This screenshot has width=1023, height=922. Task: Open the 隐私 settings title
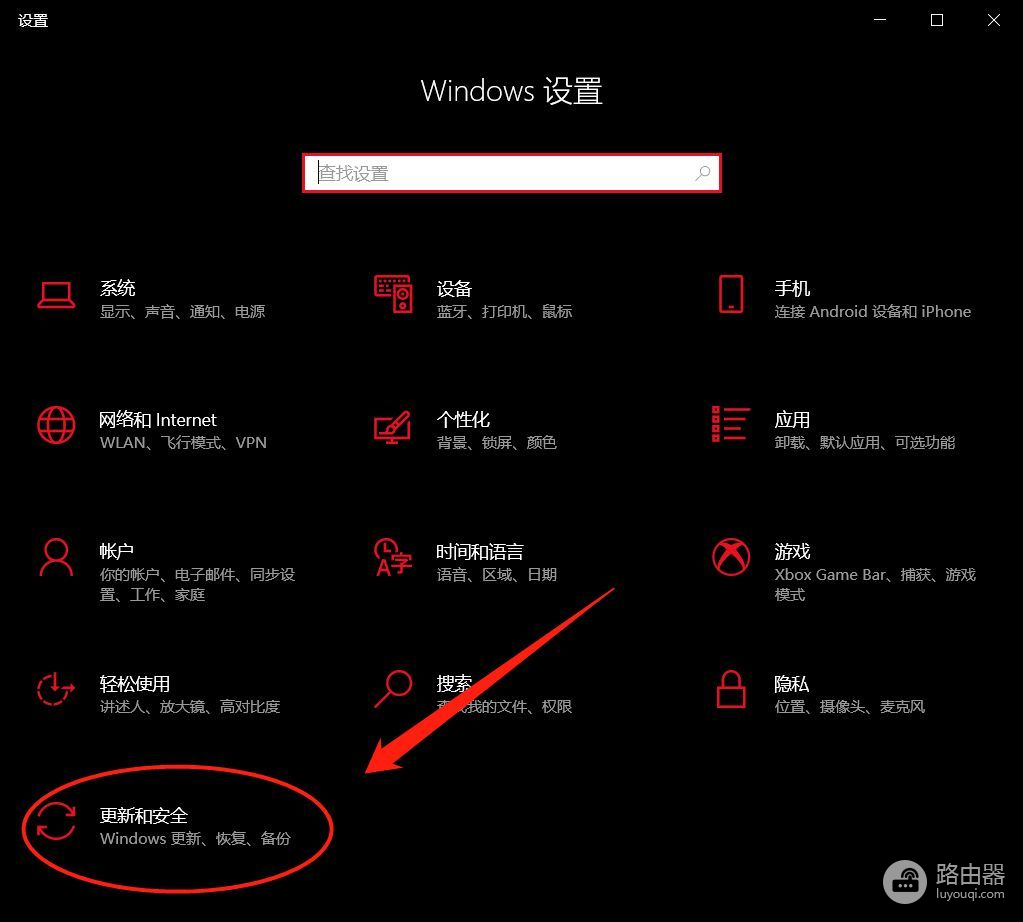791,684
